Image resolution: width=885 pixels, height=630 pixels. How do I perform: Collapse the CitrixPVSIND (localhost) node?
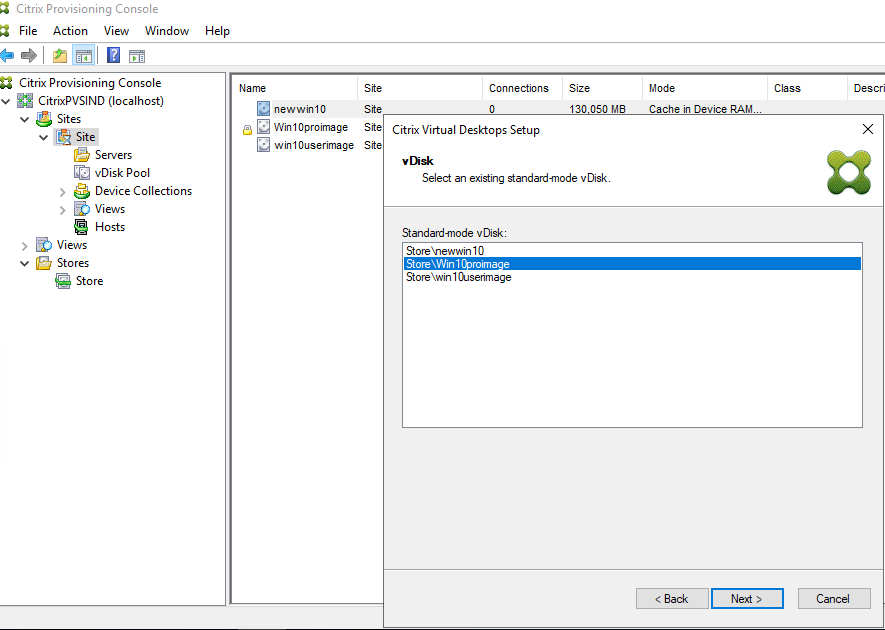[6, 102]
